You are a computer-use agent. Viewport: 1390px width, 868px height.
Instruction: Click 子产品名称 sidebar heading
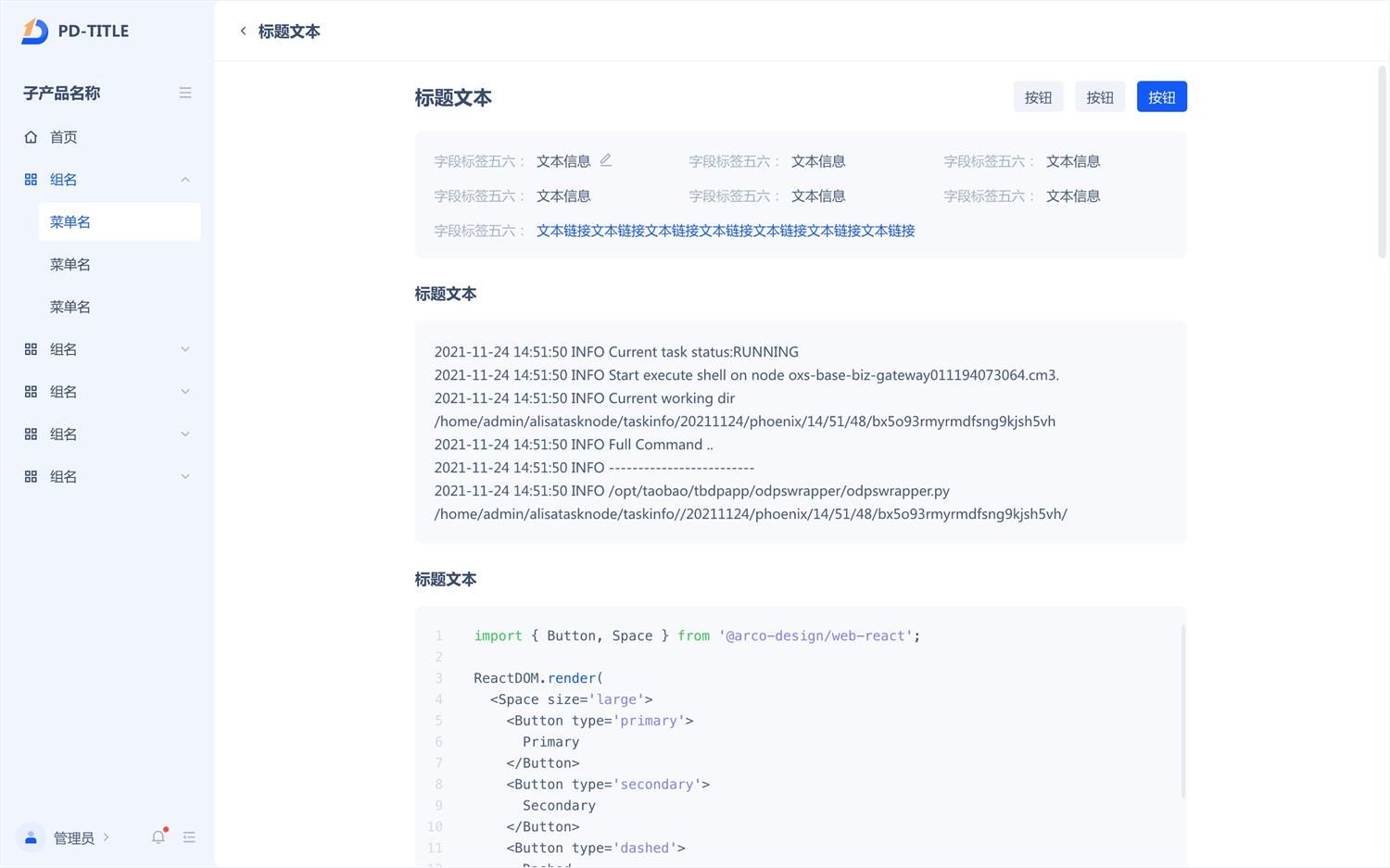[62, 93]
